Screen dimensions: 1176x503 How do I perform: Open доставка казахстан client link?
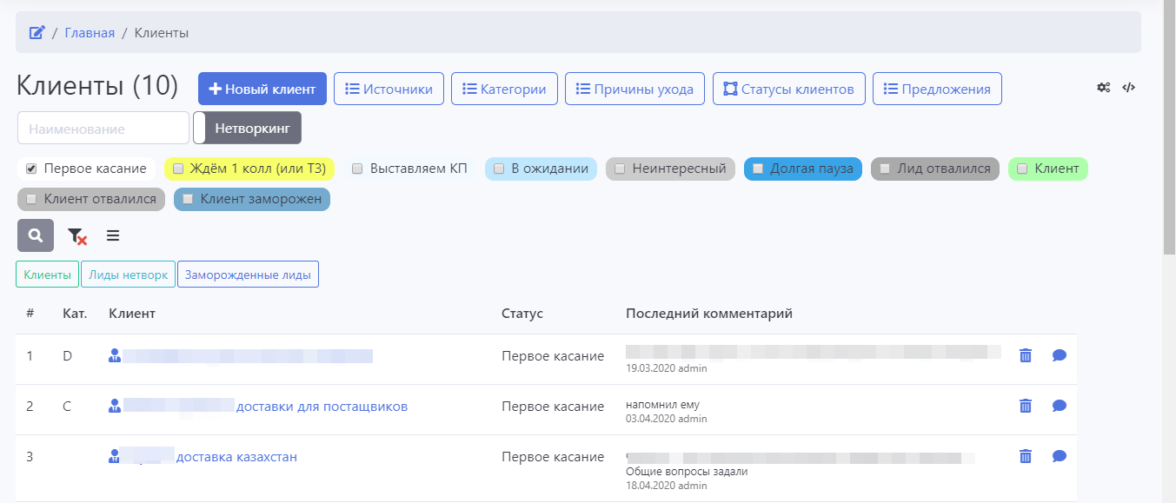click(x=236, y=457)
